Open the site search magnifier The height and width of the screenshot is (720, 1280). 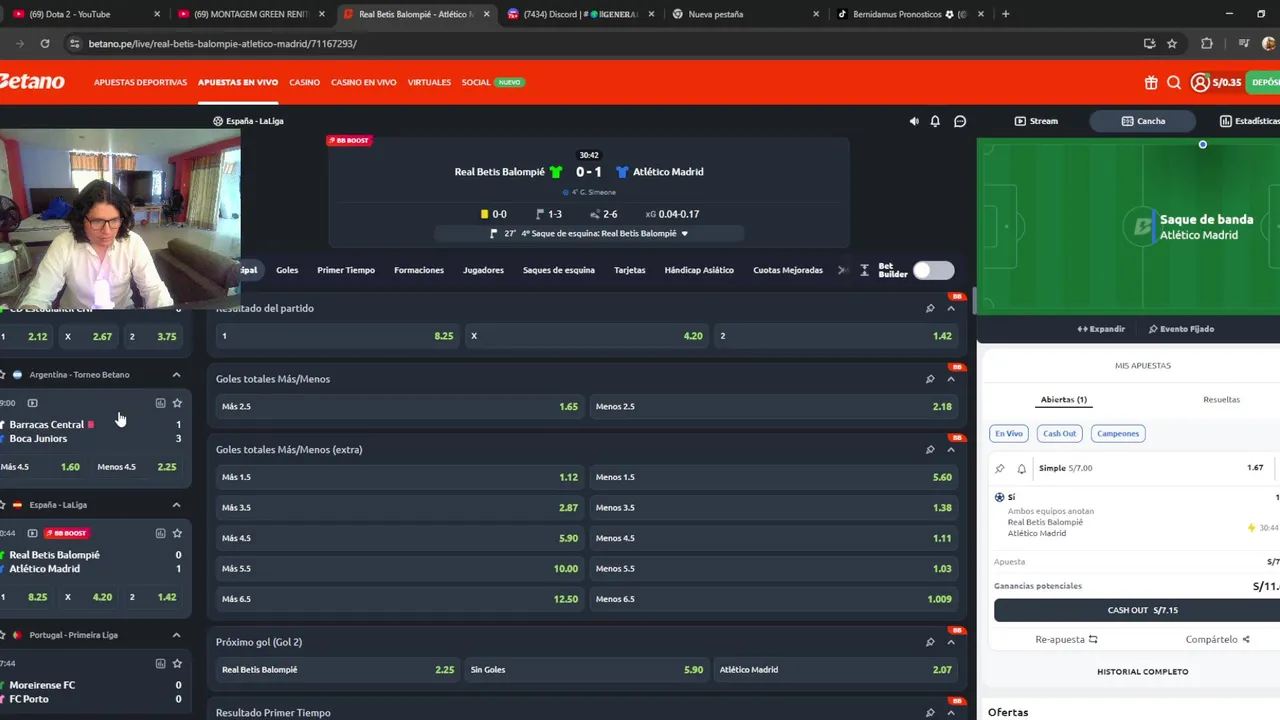[x=1174, y=83]
